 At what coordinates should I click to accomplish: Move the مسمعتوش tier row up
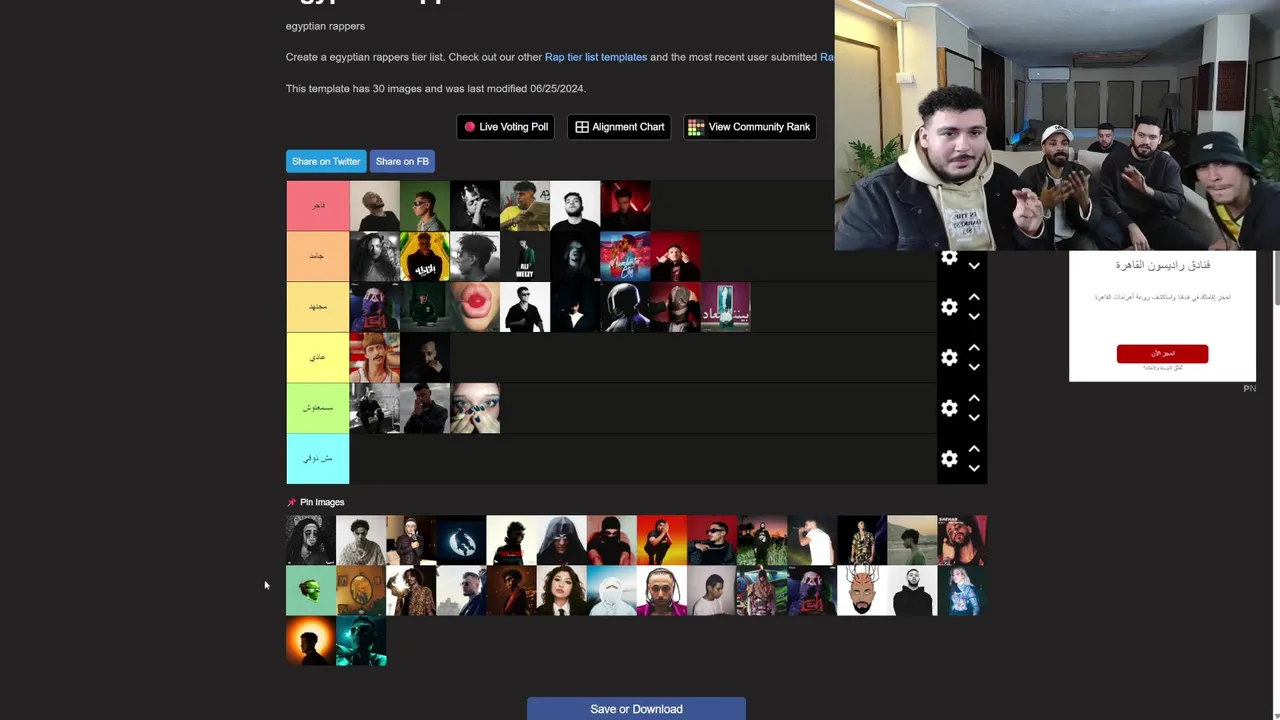pos(974,399)
